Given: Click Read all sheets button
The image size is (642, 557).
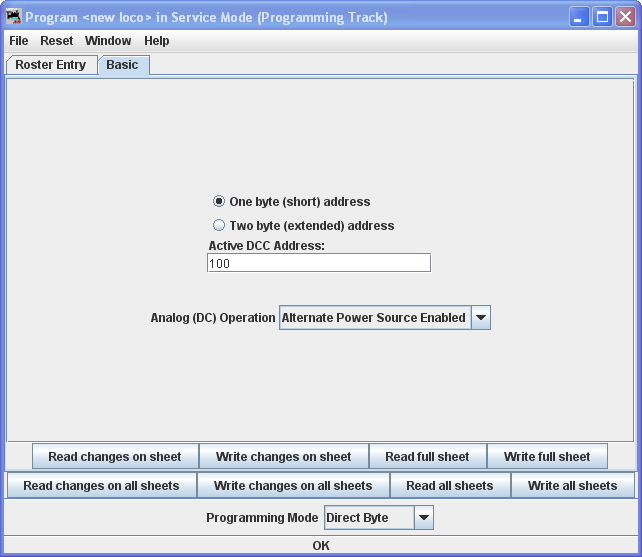Looking at the screenshot, I should [450, 486].
